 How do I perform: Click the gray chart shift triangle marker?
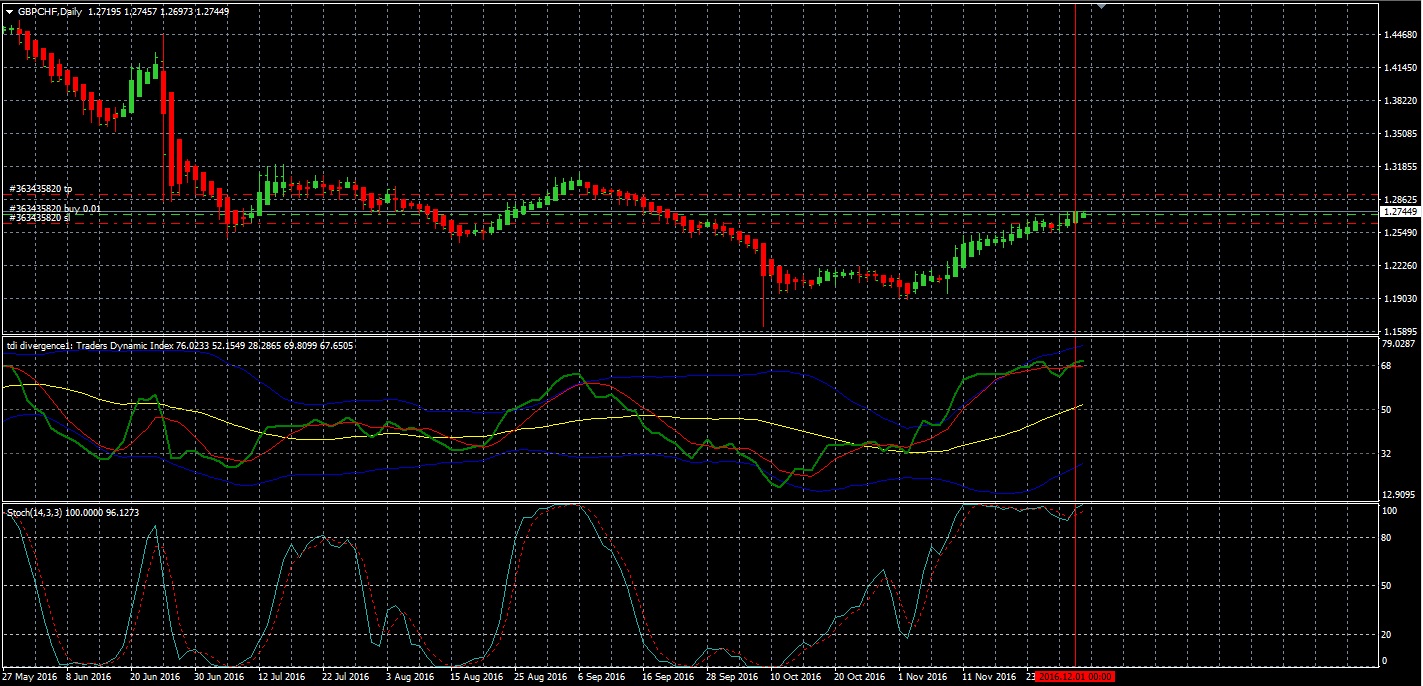point(1102,7)
